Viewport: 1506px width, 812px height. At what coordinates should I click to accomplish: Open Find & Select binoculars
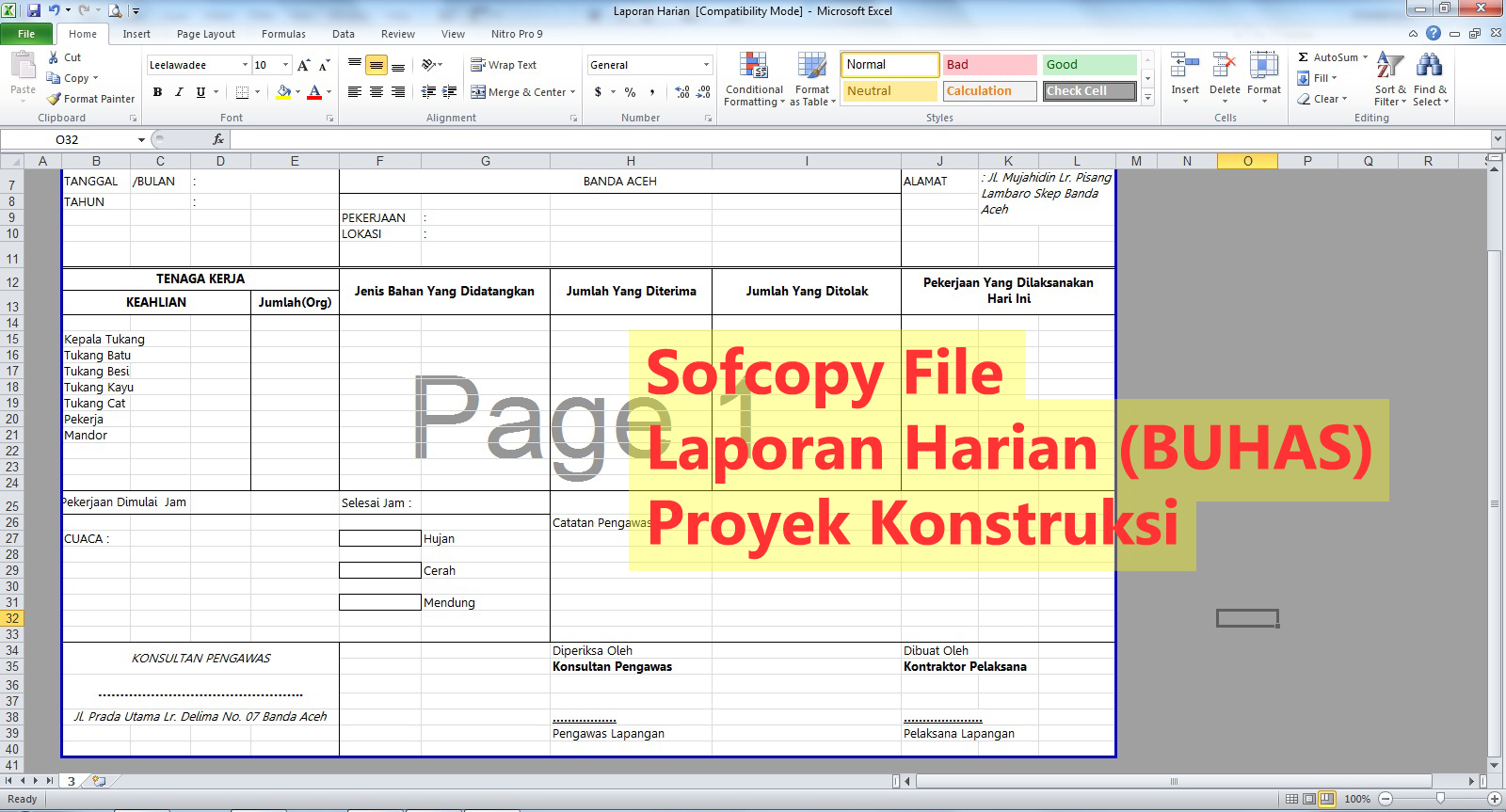click(x=1430, y=79)
